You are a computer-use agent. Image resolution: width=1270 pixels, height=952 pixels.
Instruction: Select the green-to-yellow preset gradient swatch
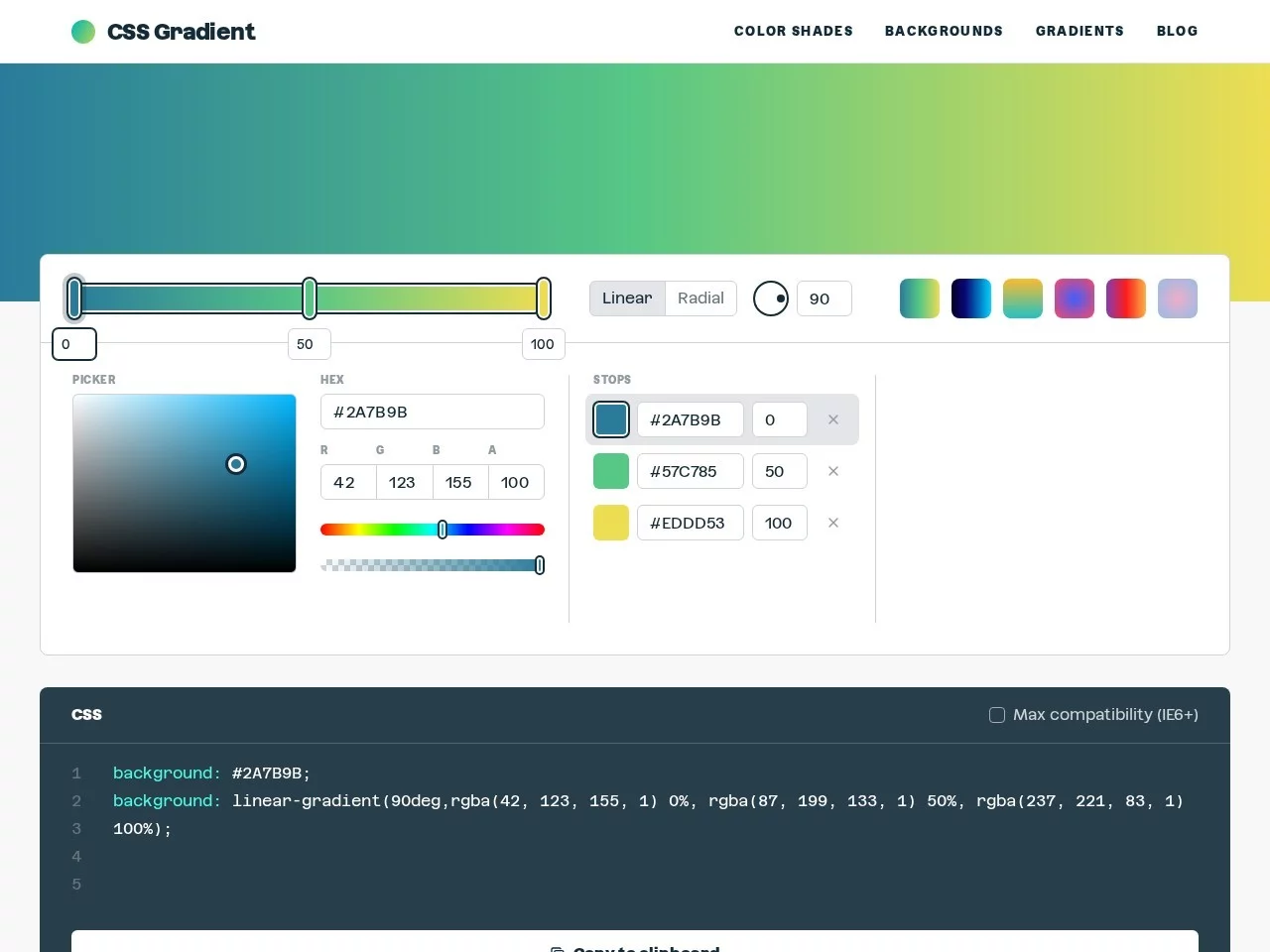pos(920,298)
